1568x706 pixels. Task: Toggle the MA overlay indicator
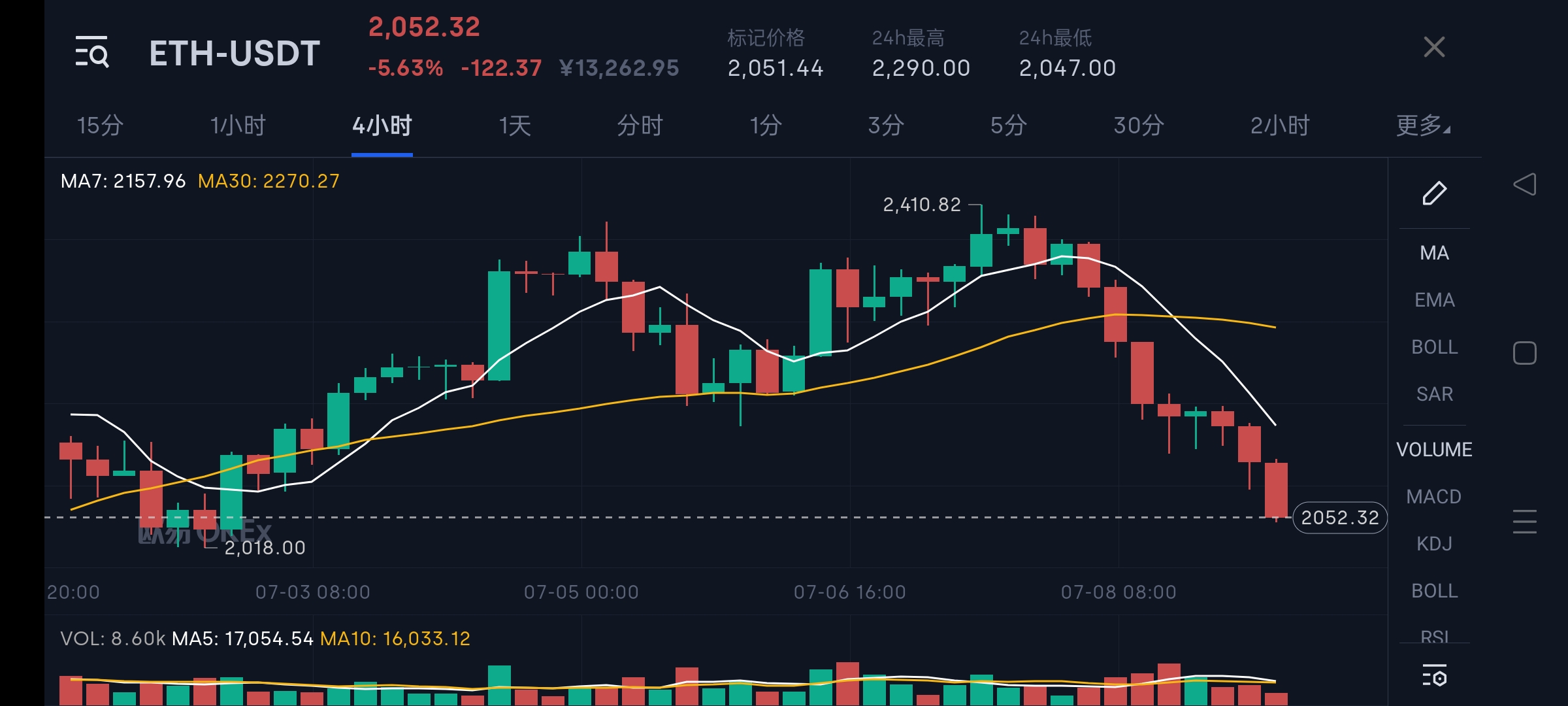coord(1434,253)
